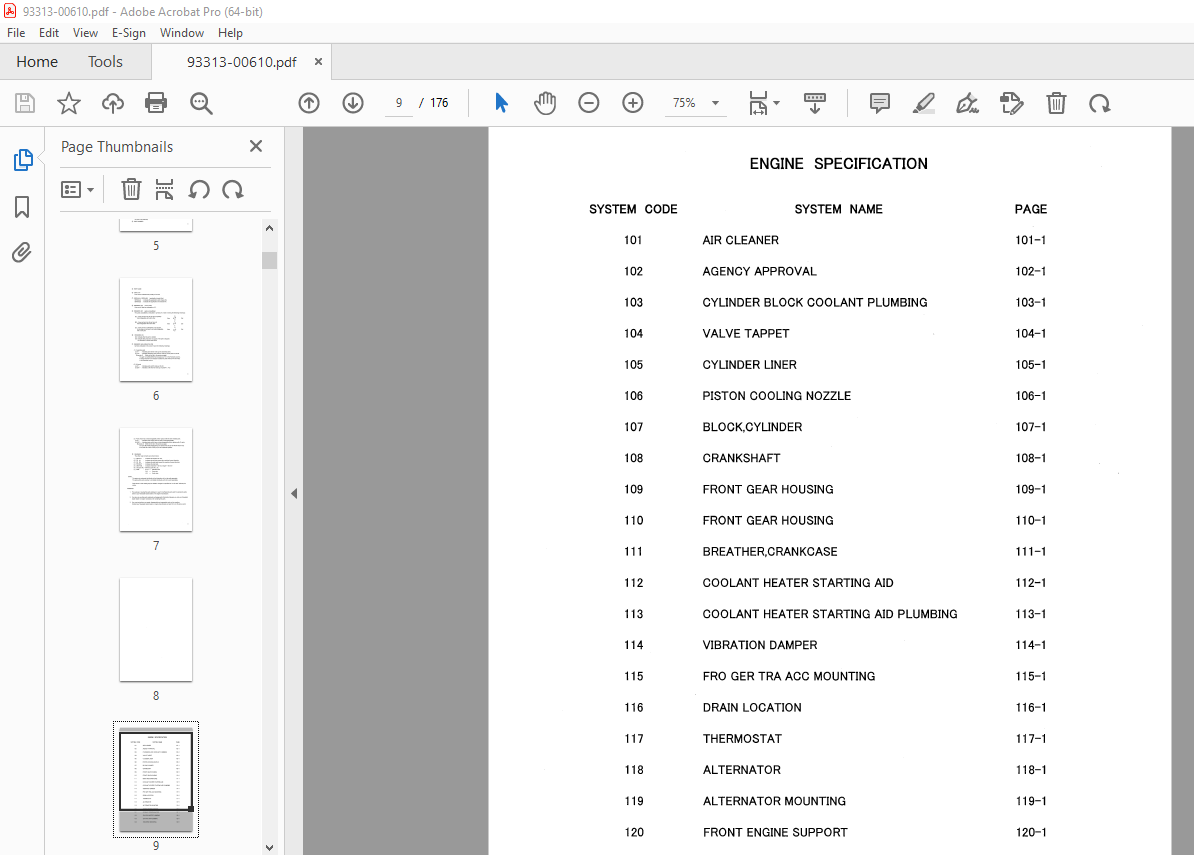
Task: Print the document with printer icon
Action: [x=156, y=103]
